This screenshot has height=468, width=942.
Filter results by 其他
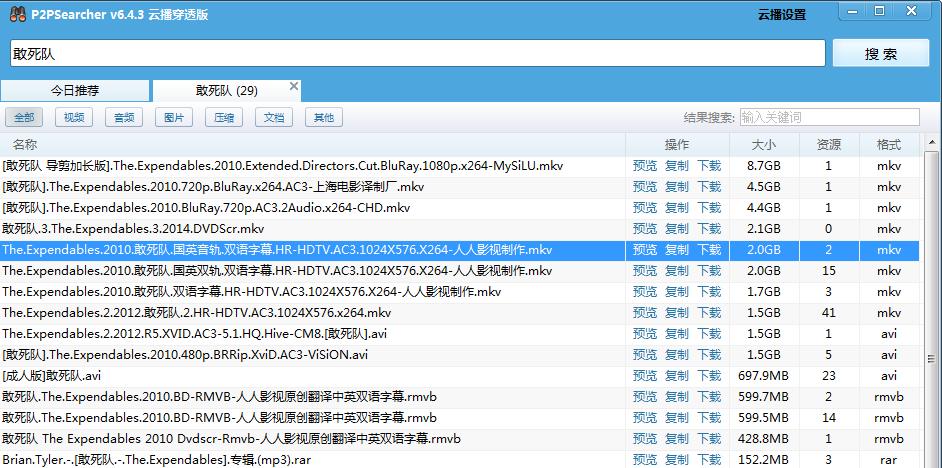[x=324, y=118]
